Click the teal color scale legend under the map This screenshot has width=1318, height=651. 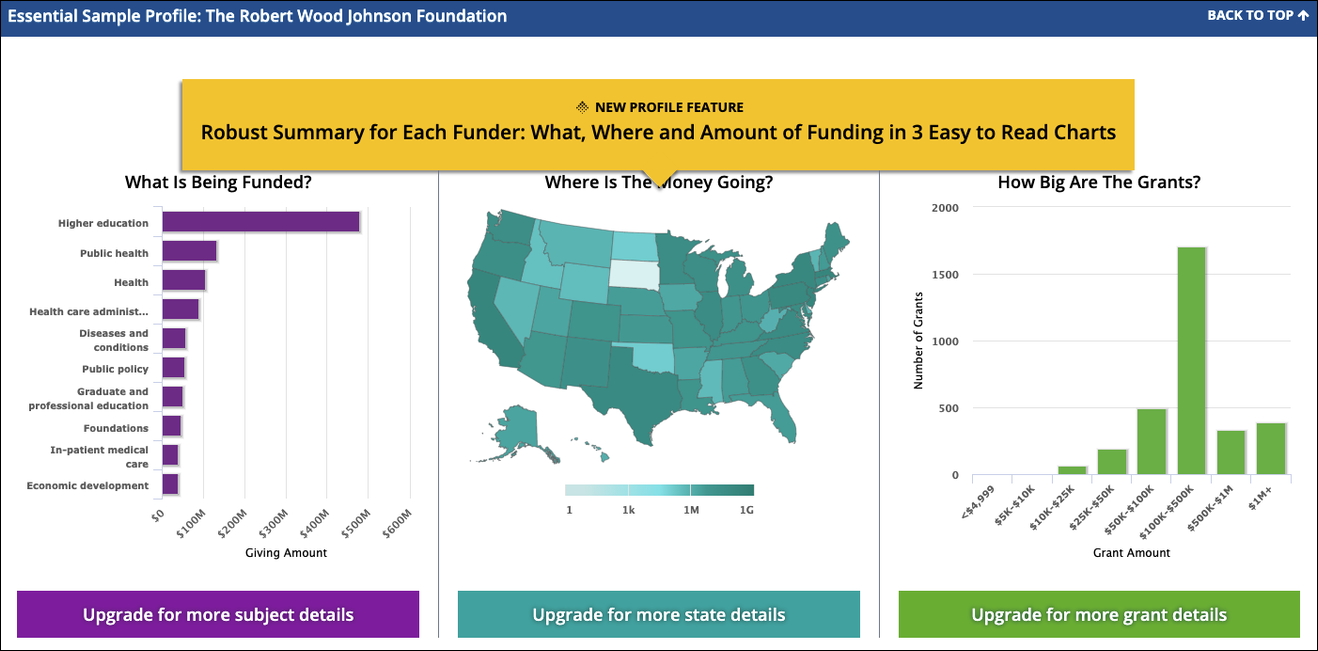(x=657, y=490)
